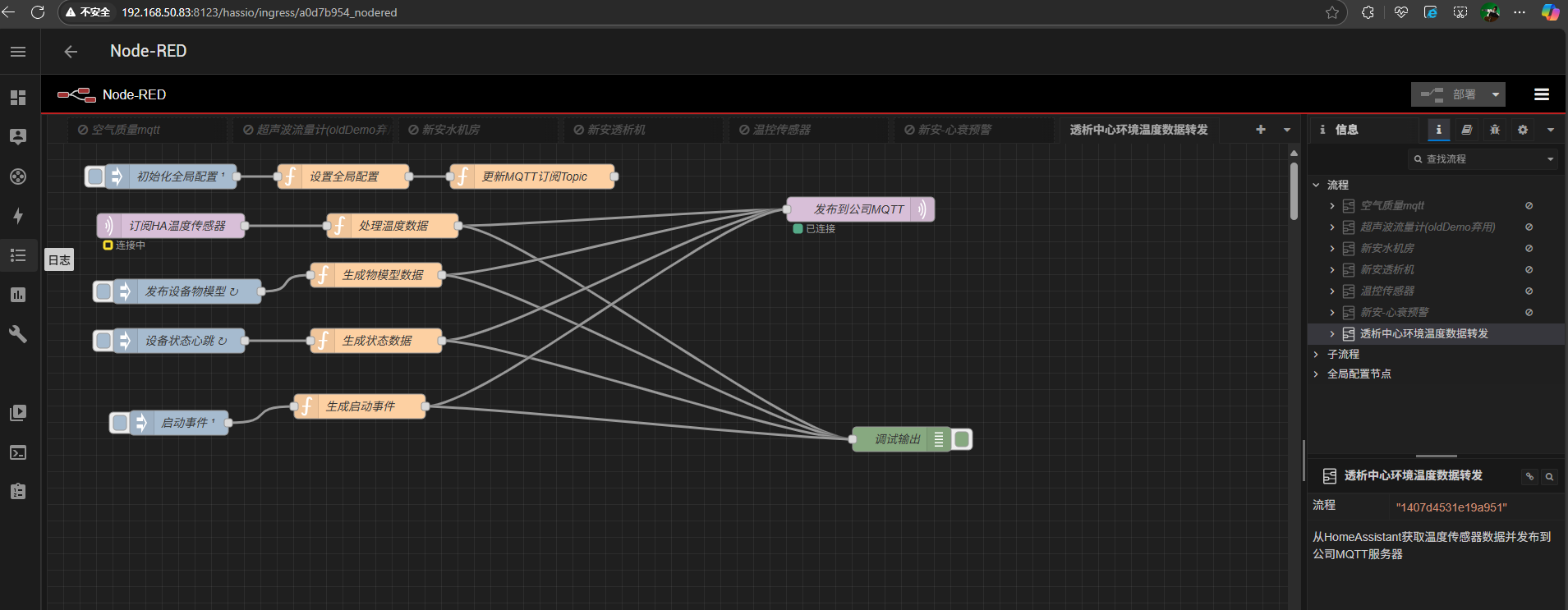Click the Node-RED hamburger main menu
Screen dimensions: 1568x610
pos(1541,94)
